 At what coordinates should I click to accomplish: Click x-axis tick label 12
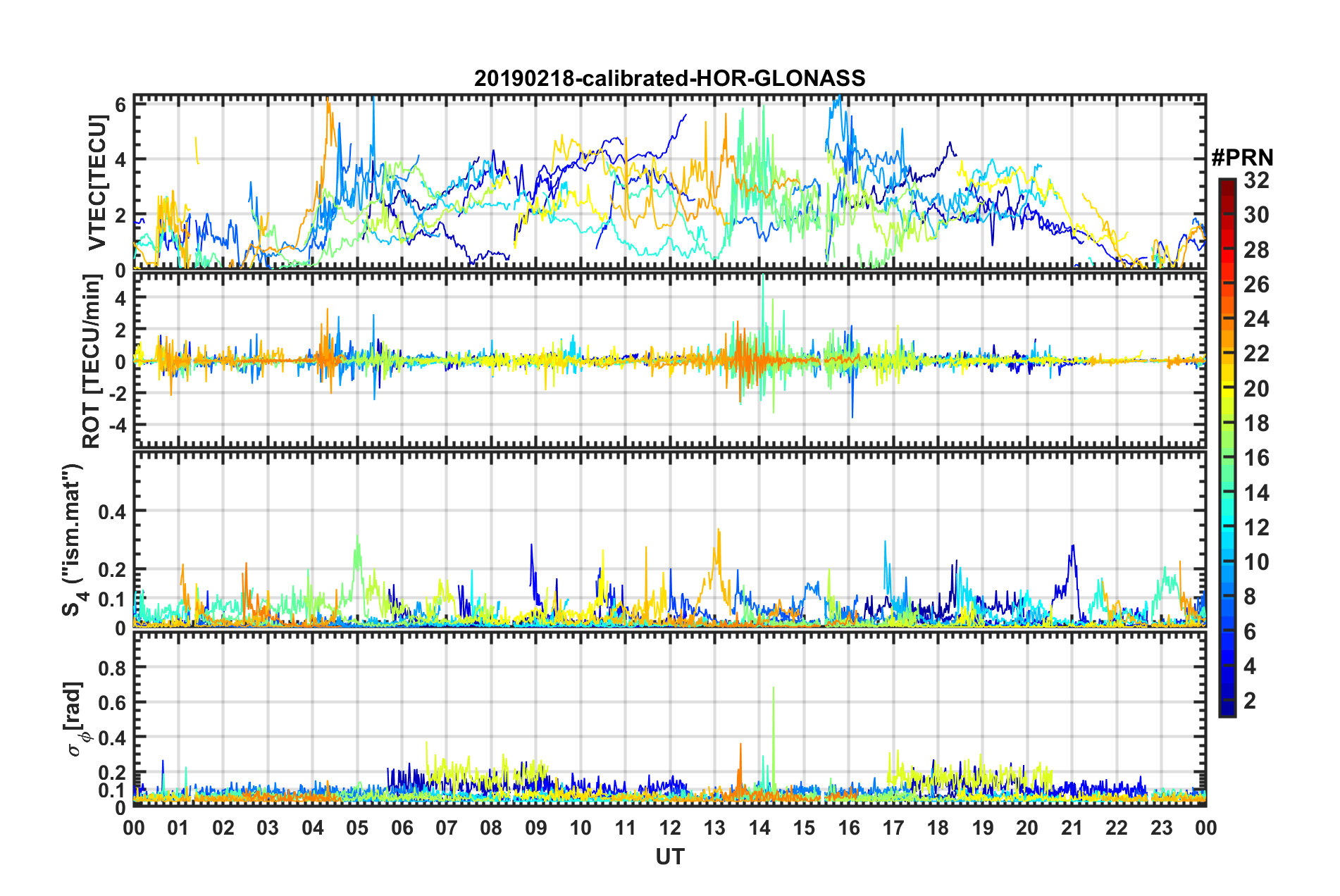pyautogui.click(x=670, y=828)
